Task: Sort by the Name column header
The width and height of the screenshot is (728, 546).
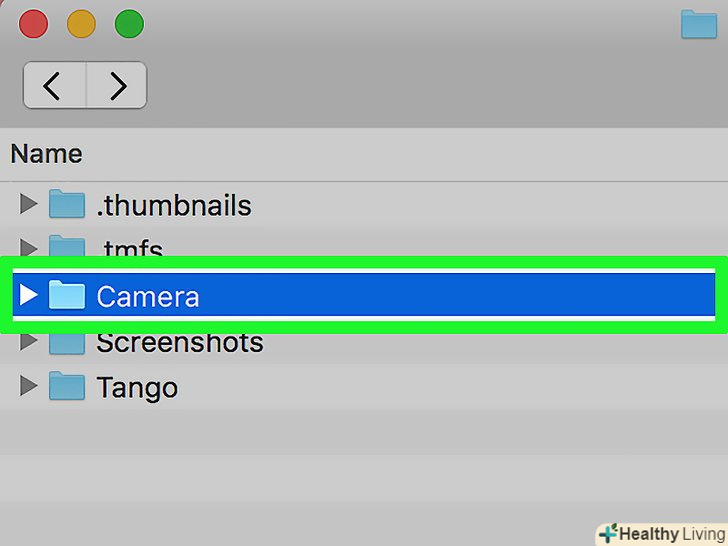Action: [x=46, y=154]
